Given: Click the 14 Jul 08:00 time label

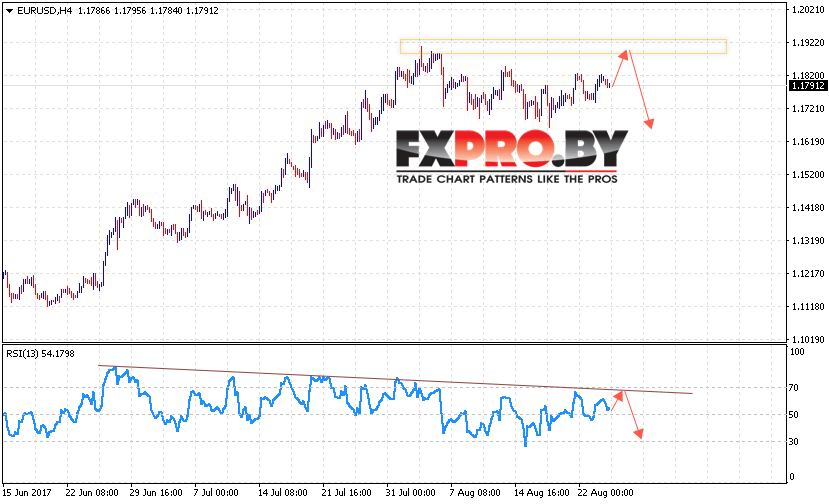Looking at the screenshot, I should [283, 493].
